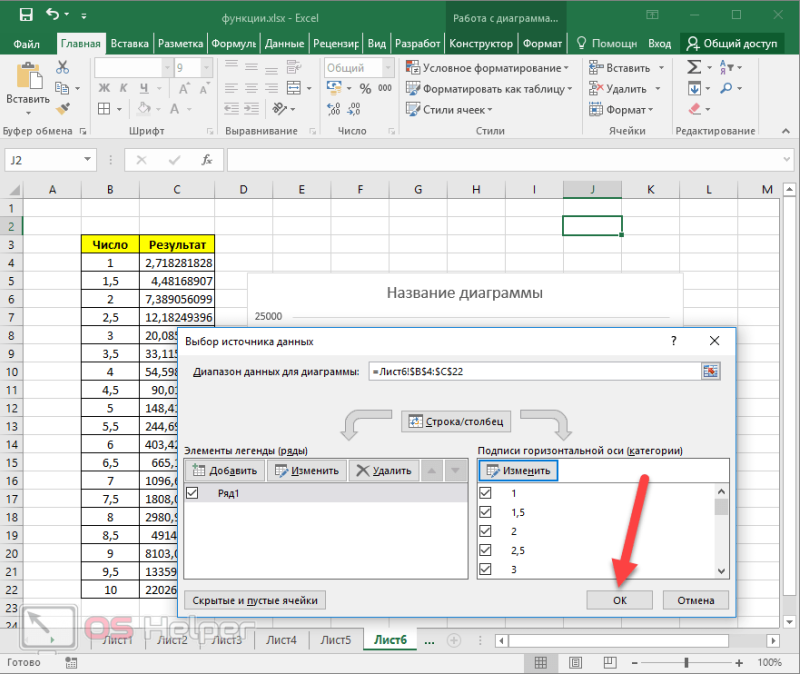Click the font color letter A icon

174,109
